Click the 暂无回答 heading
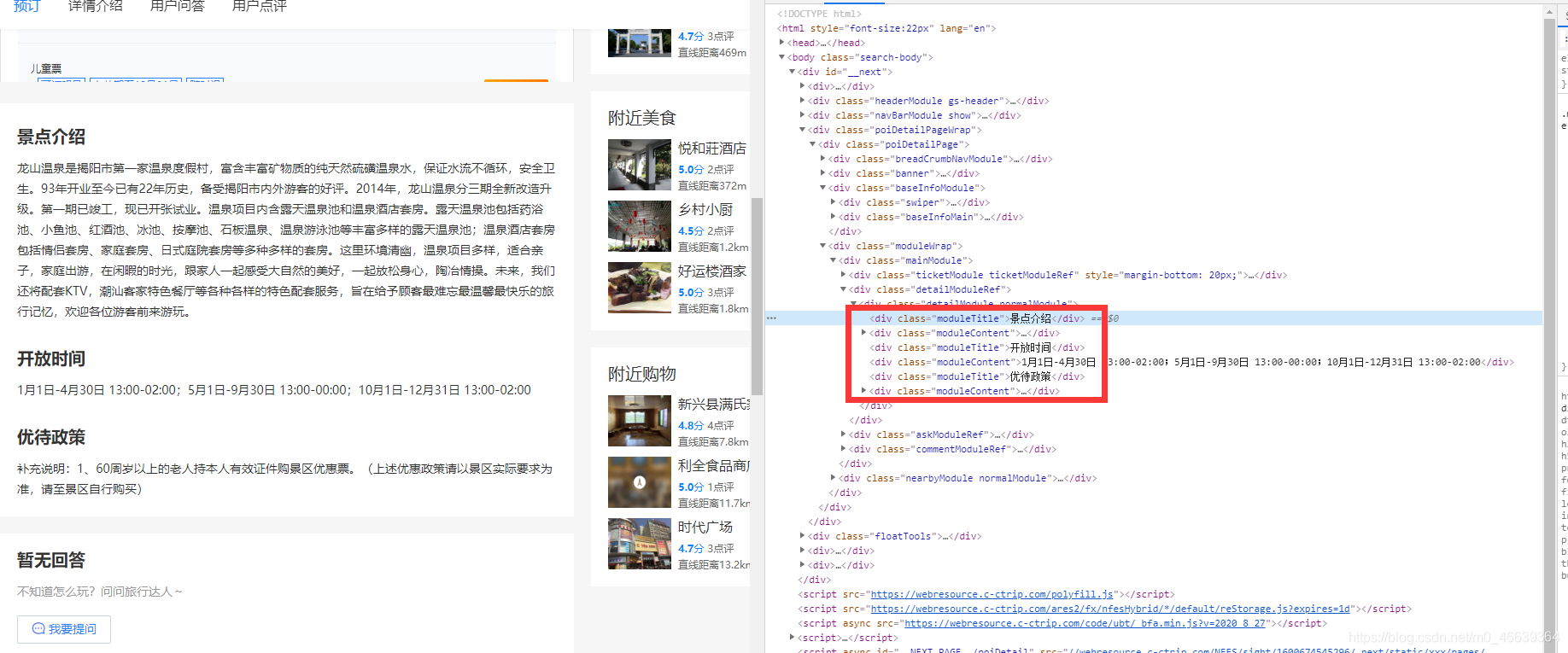The image size is (1568, 653). click(51, 560)
